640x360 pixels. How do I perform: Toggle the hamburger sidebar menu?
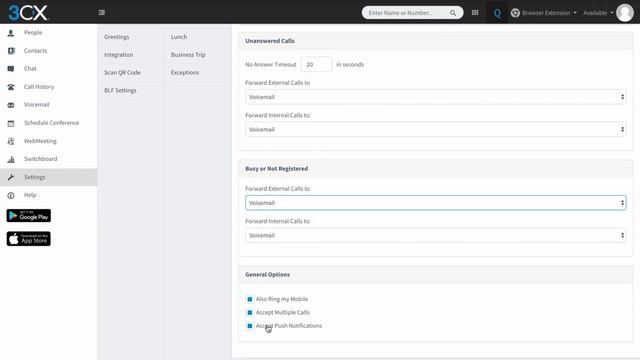(102, 13)
